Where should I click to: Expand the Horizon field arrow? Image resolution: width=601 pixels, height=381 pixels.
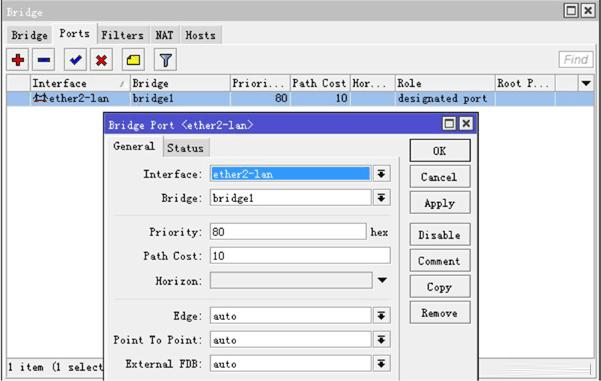click(x=382, y=280)
